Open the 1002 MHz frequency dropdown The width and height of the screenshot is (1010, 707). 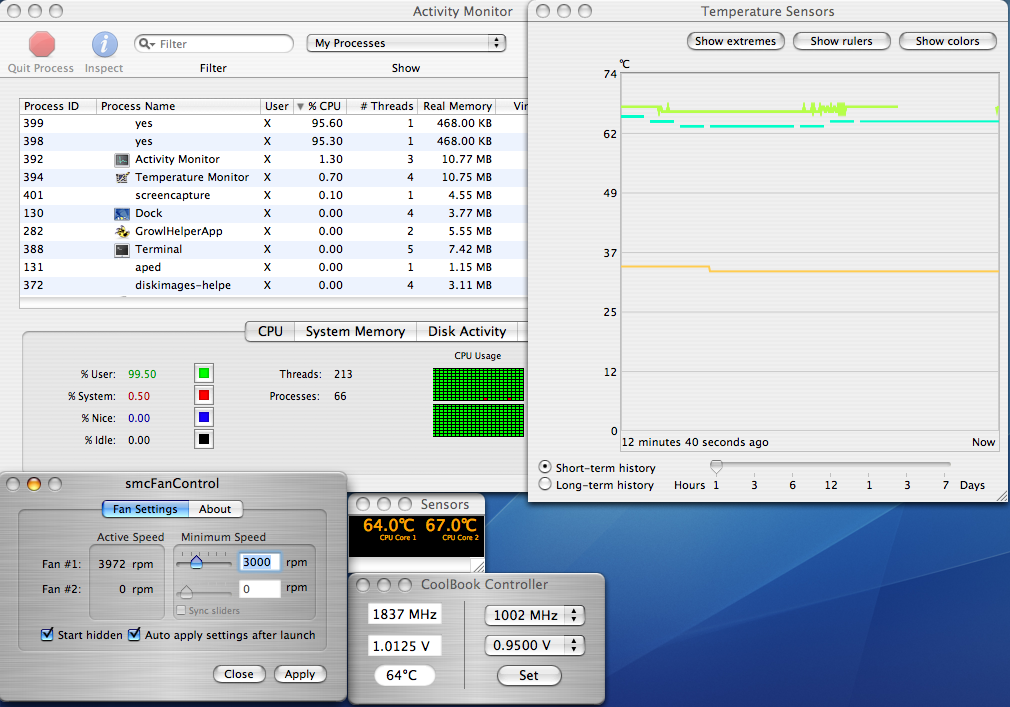click(535, 615)
